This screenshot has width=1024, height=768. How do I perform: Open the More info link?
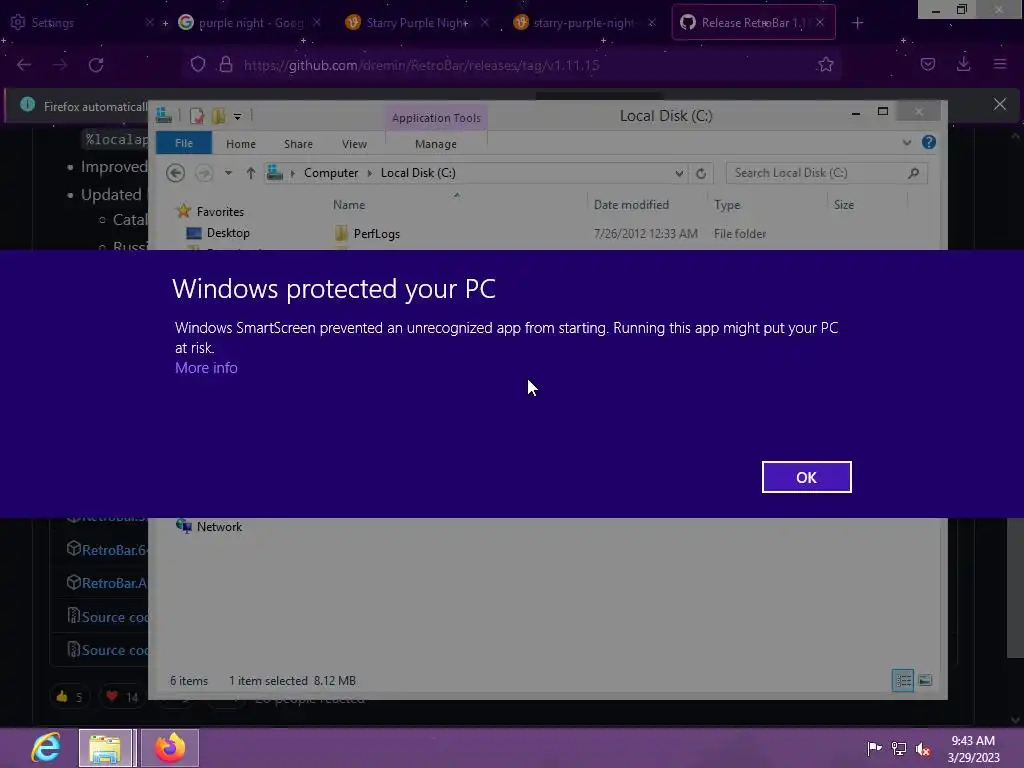point(206,368)
